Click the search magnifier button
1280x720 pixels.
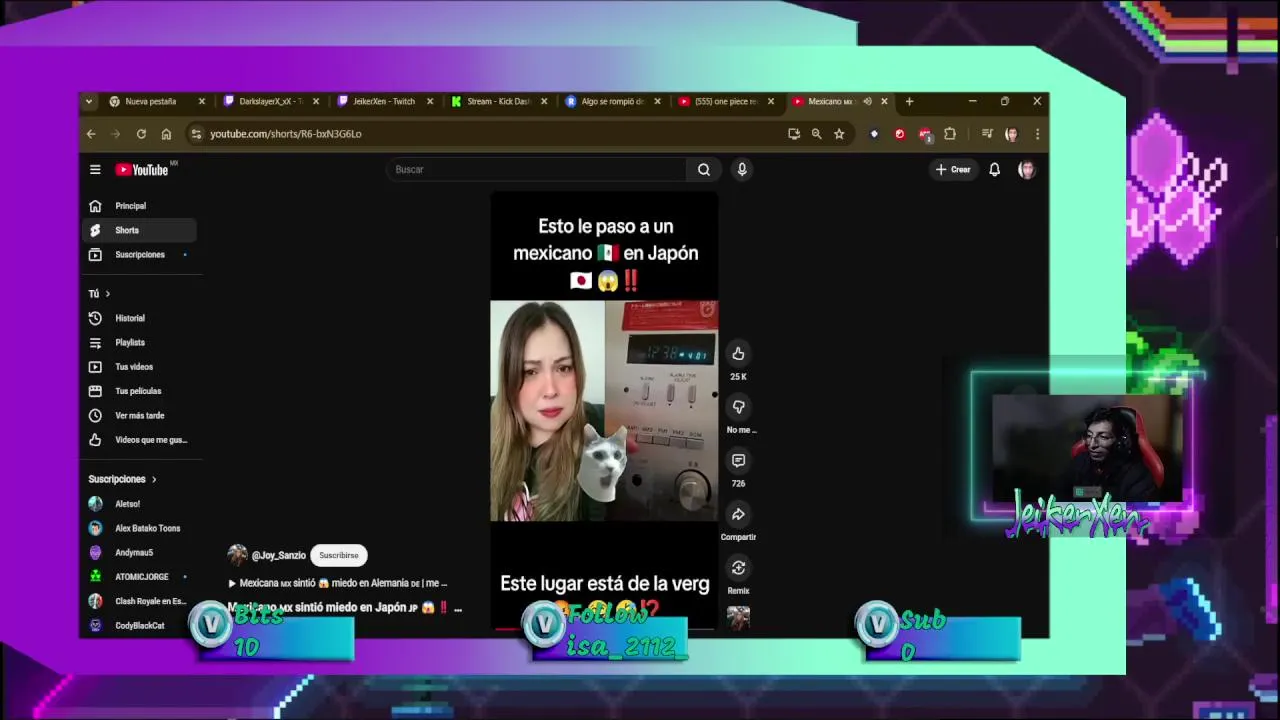coord(704,170)
